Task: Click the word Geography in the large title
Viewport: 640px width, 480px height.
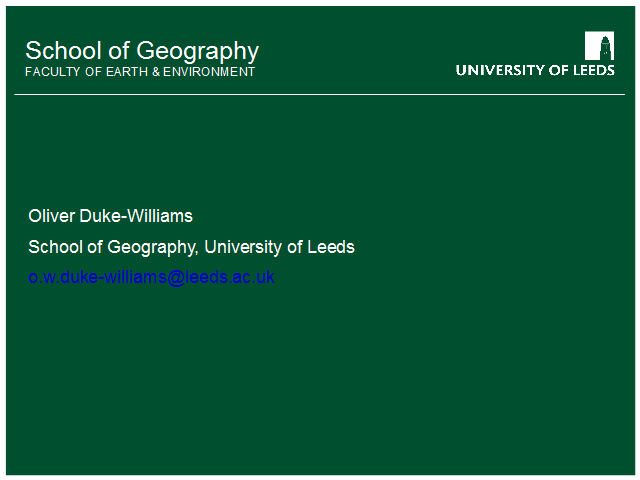Action: 198,52
